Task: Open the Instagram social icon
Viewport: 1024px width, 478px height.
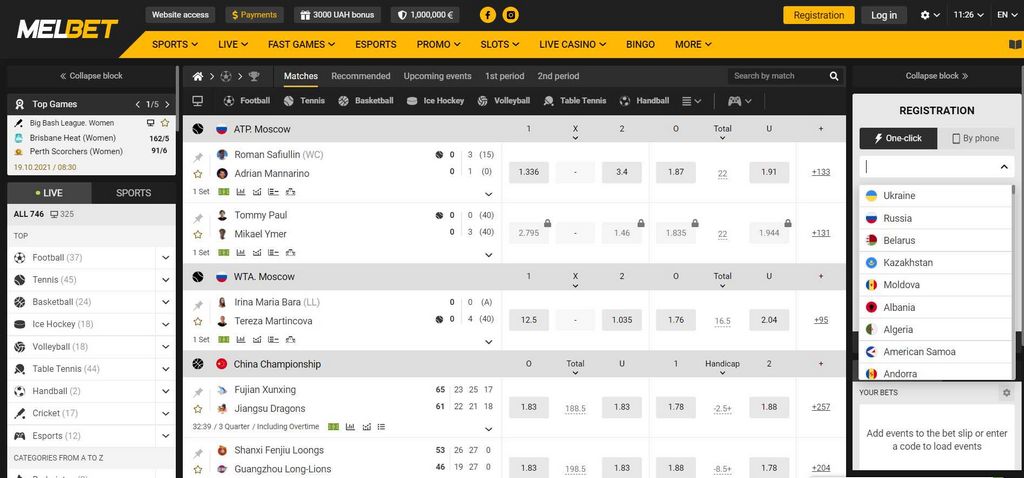Action: [x=511, y=15]
